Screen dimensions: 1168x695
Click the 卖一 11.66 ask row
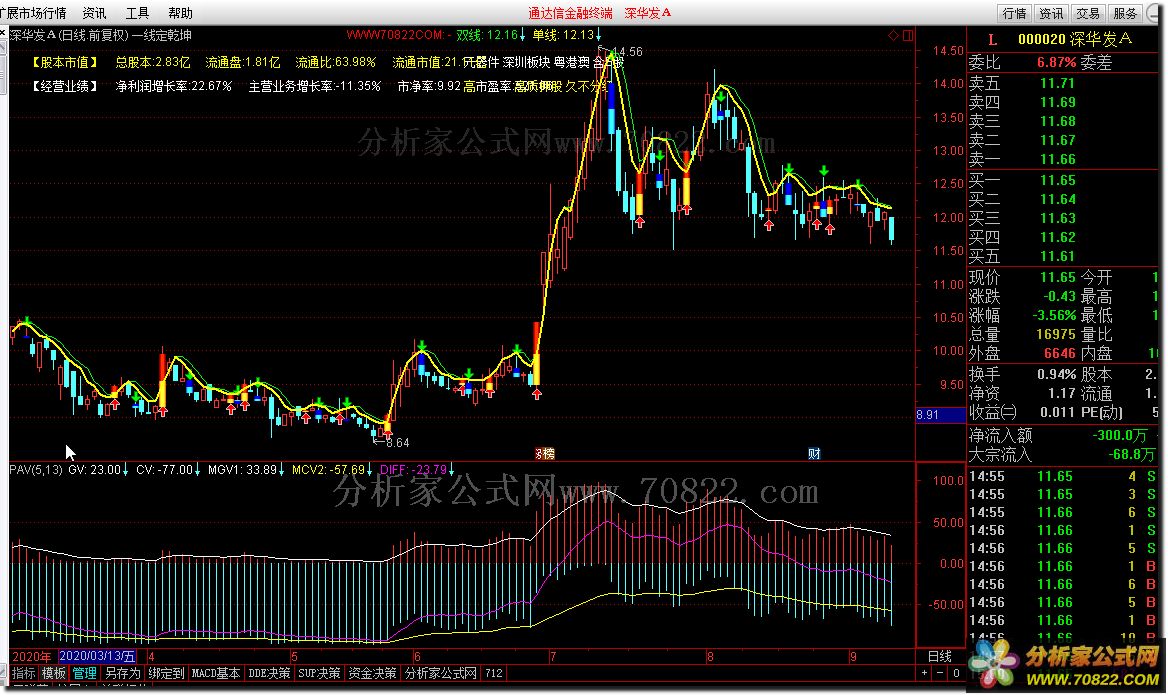1063,159
